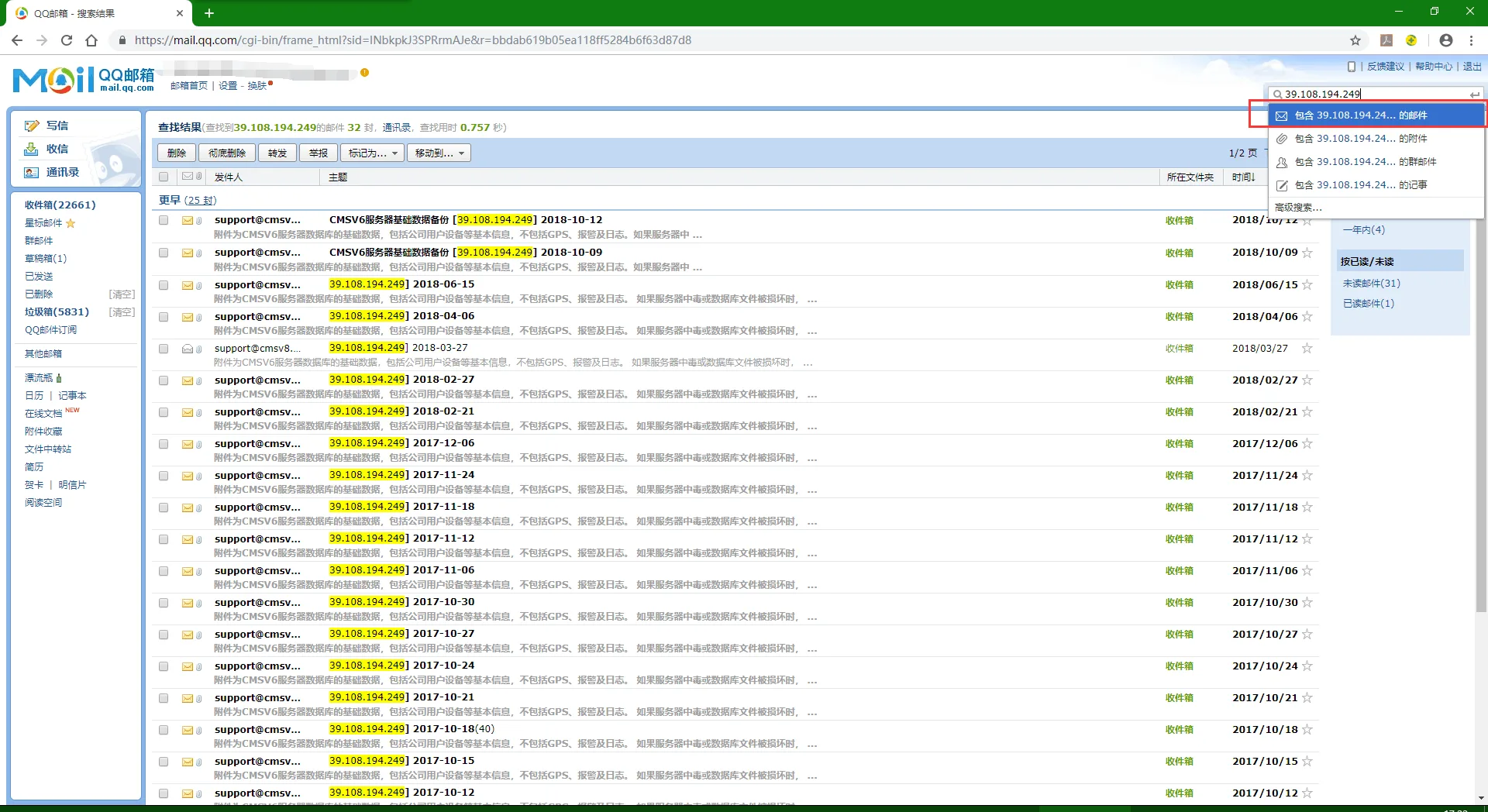Click the browser forward arrow
The image size is (1488, 812).
point(42,40)
